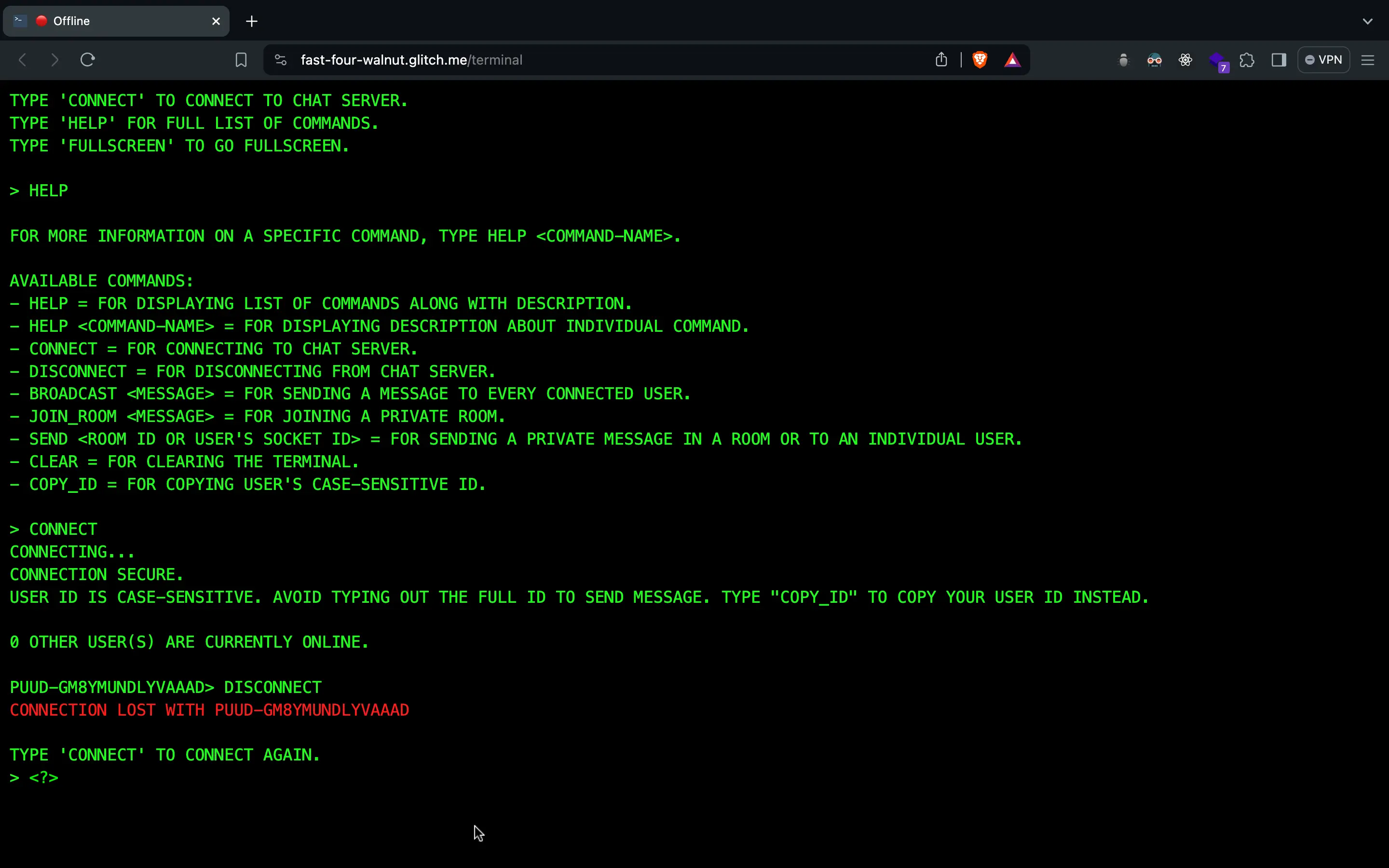Click the PUUD-GM8YMUNDLYVAAAD> DISCONNECT line

(166, 687)
